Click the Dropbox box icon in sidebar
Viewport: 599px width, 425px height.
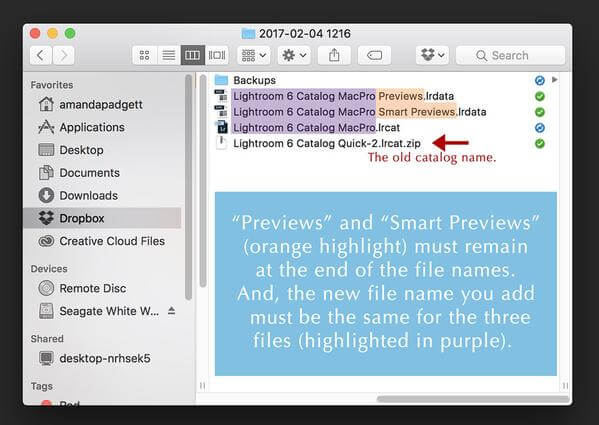[x=46, y=218]
